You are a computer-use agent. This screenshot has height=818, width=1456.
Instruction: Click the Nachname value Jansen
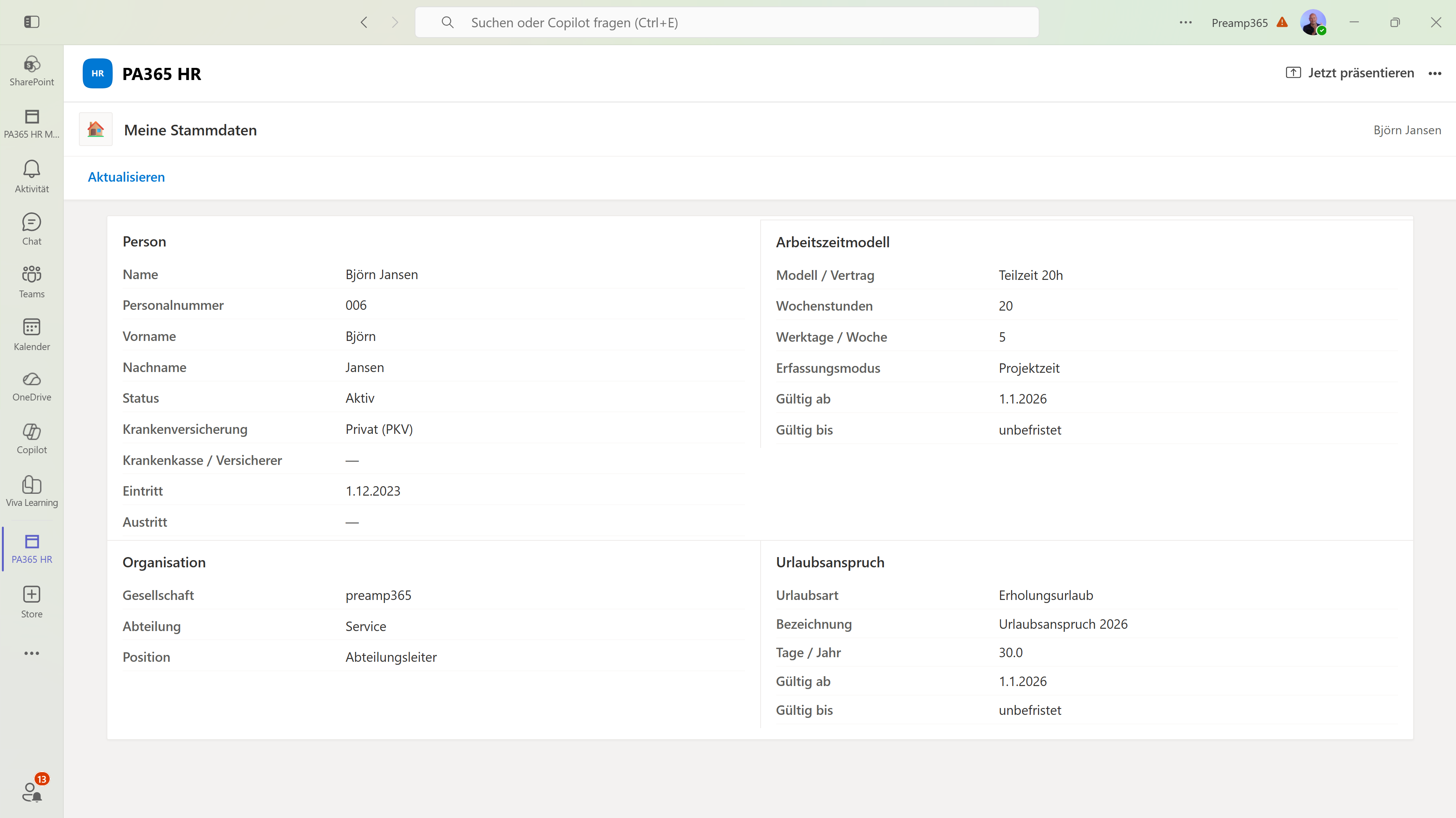tap(365, 367)
